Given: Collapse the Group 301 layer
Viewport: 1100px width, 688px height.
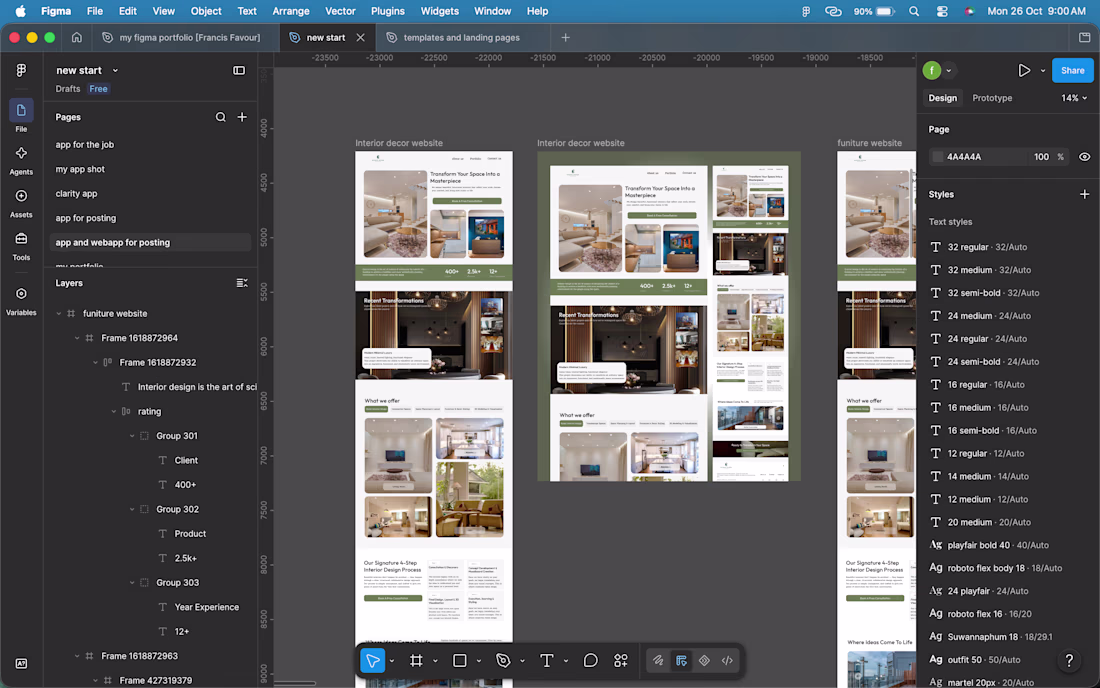Looking at the screenshot, I should [x=132, y=436].
